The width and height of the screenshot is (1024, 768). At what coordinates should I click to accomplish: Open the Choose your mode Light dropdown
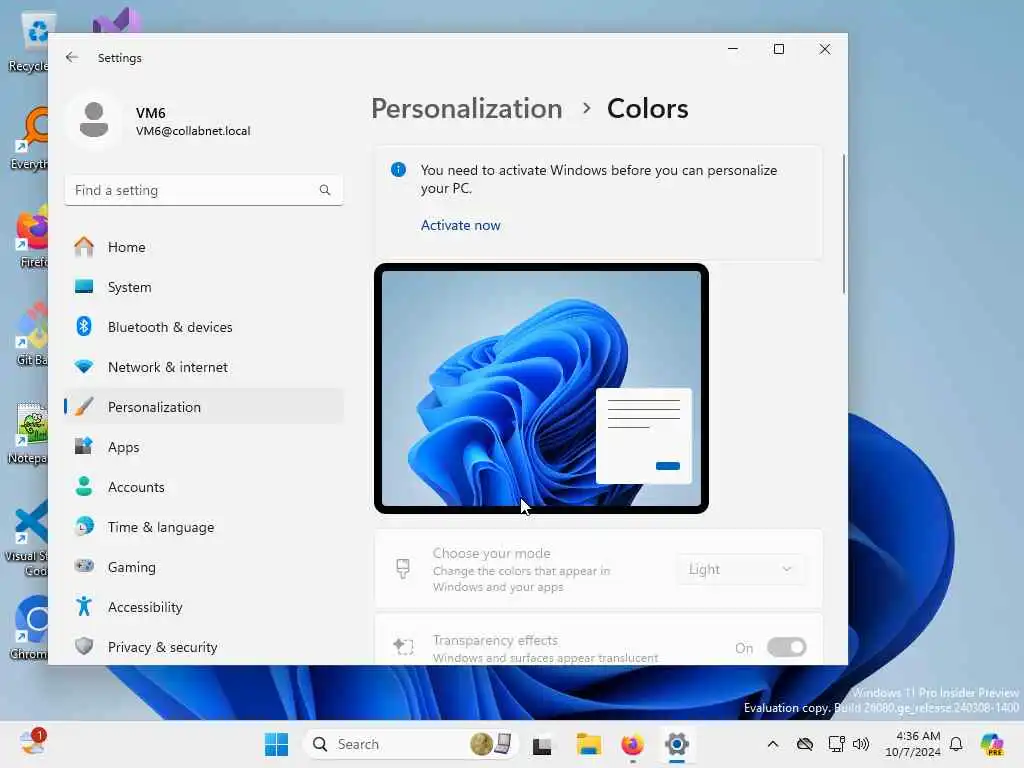741,569
